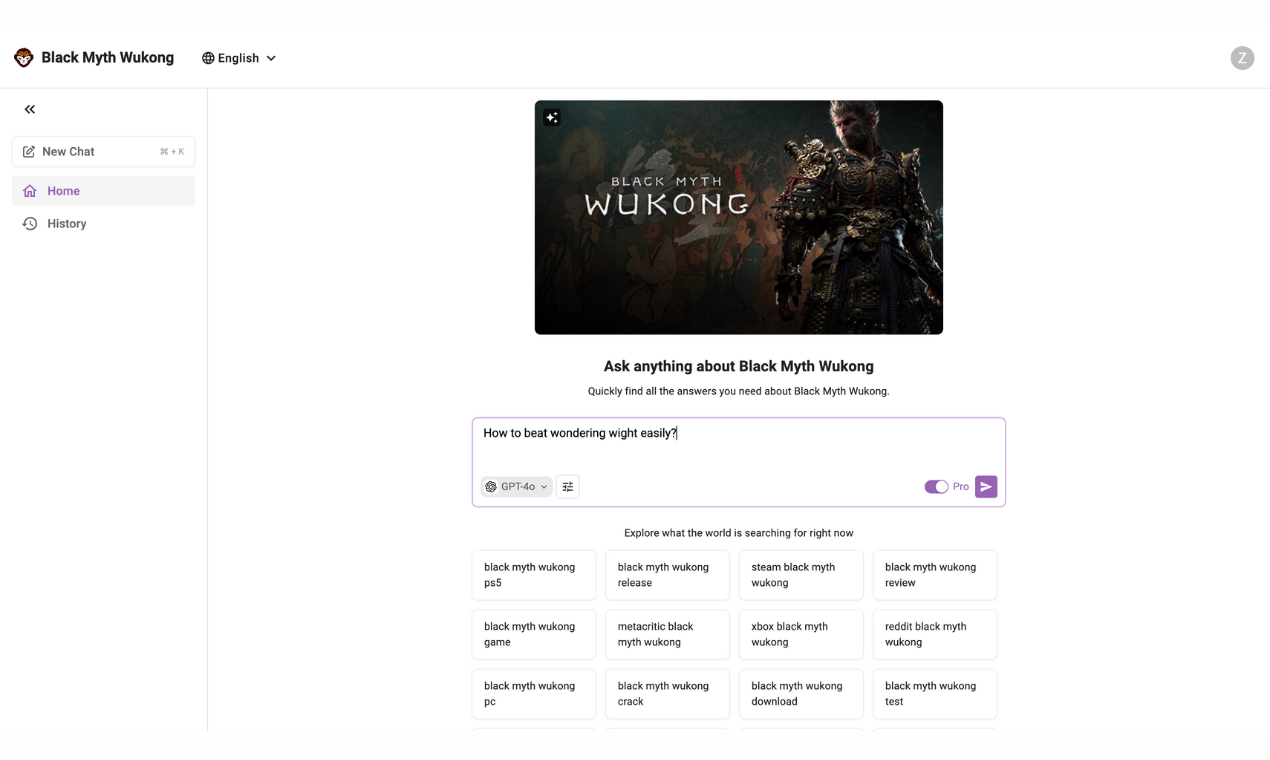Select suggestion 'black myth wukong ps5'
Screen dimensions: 1270x760
click(x=534, y=575)
